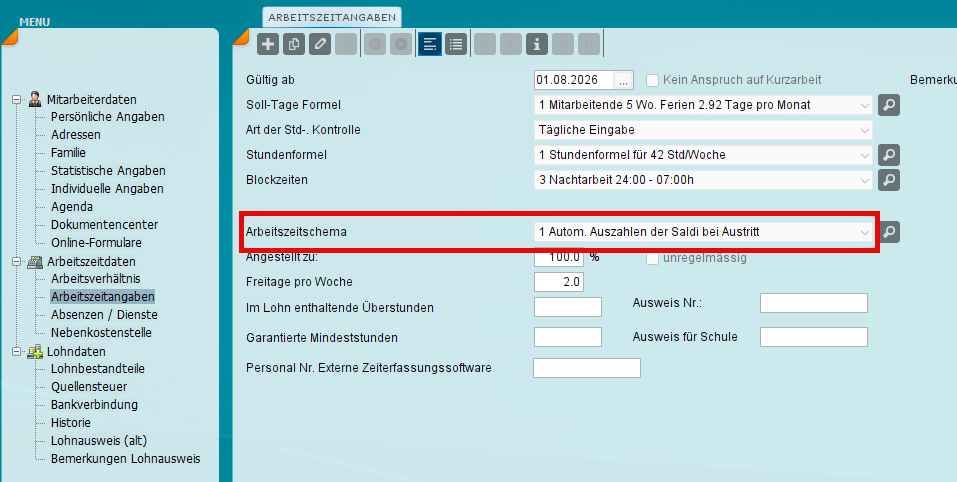Open Individuelle Angaben in the tree
Screen dimensions: 957x482
coord(107,189)
